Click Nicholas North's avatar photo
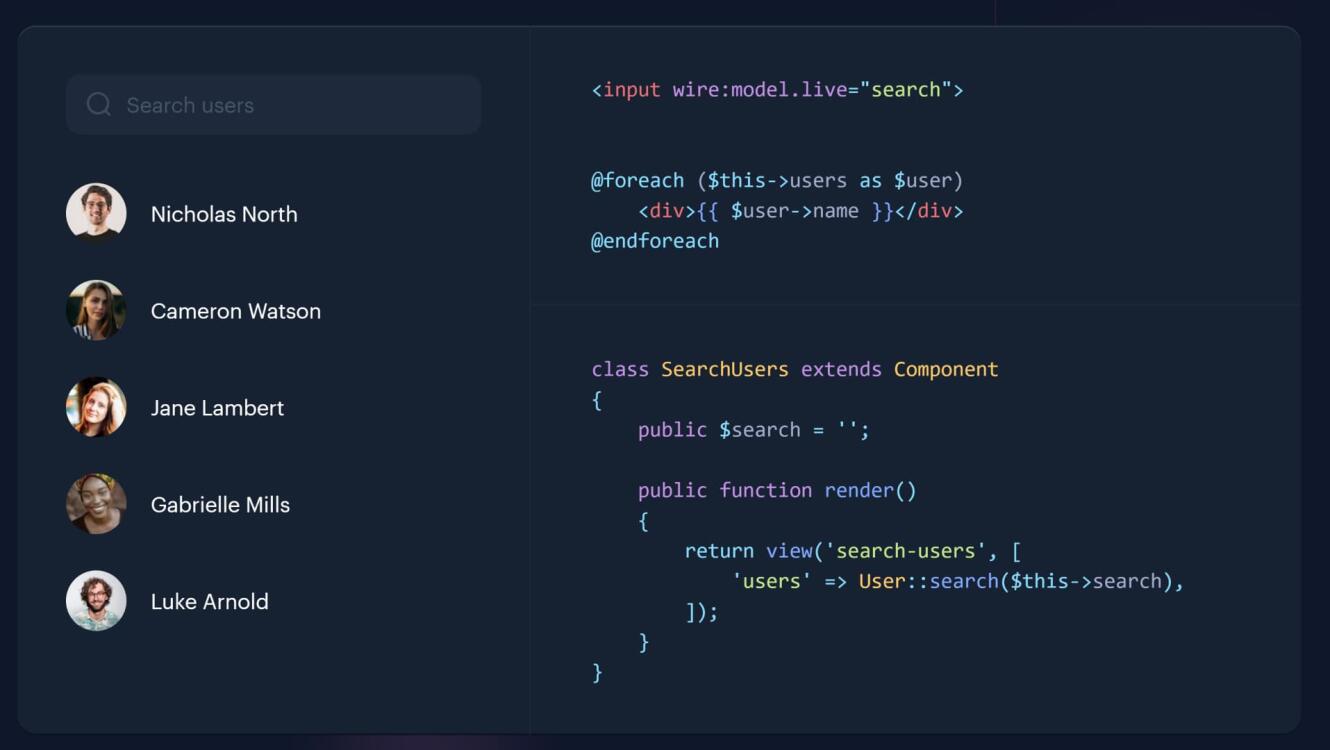Image resolution: width=1330 pixels, height=750 pixels. point(96,213)
